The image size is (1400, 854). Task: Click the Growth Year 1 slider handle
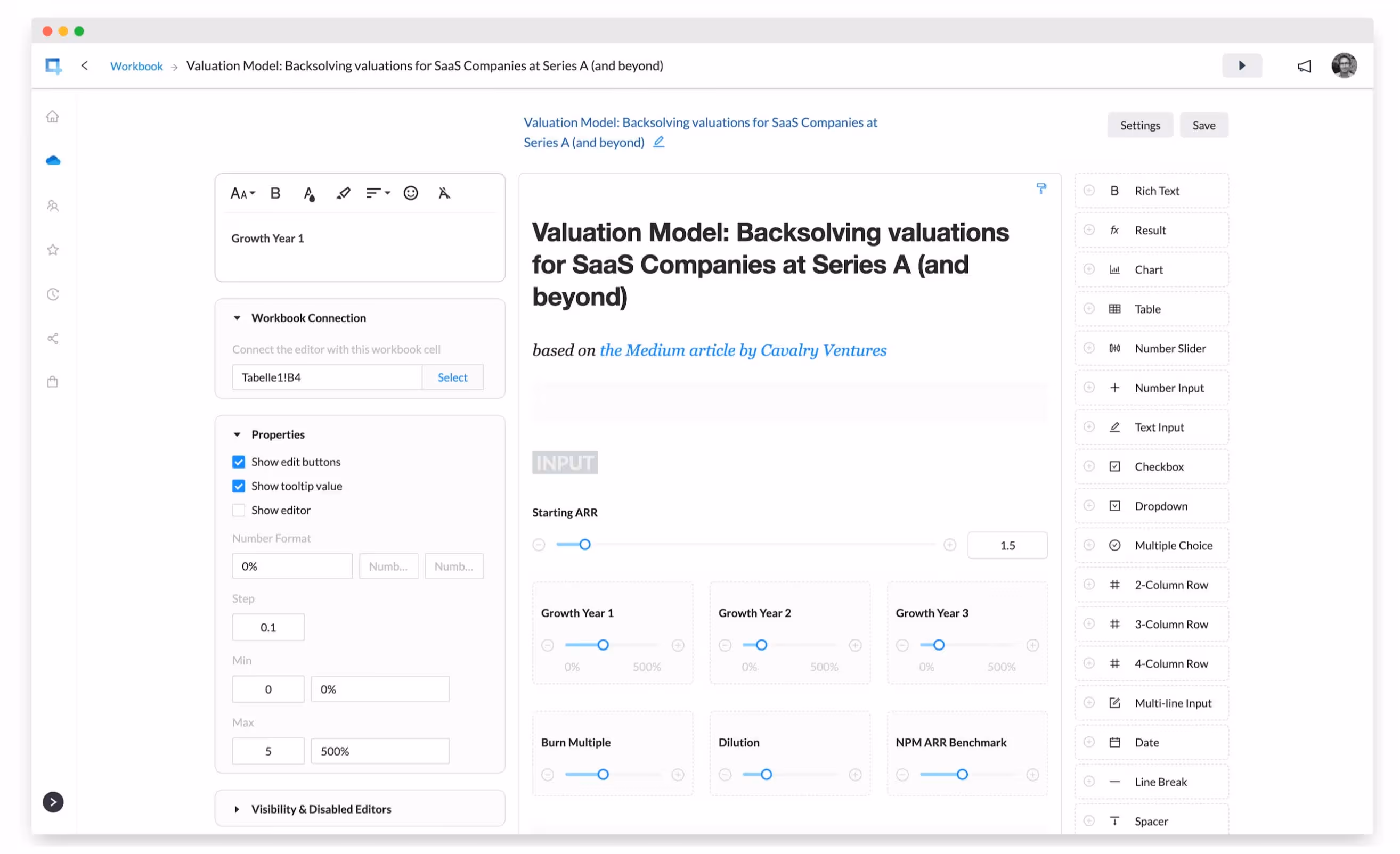point(603,646)
